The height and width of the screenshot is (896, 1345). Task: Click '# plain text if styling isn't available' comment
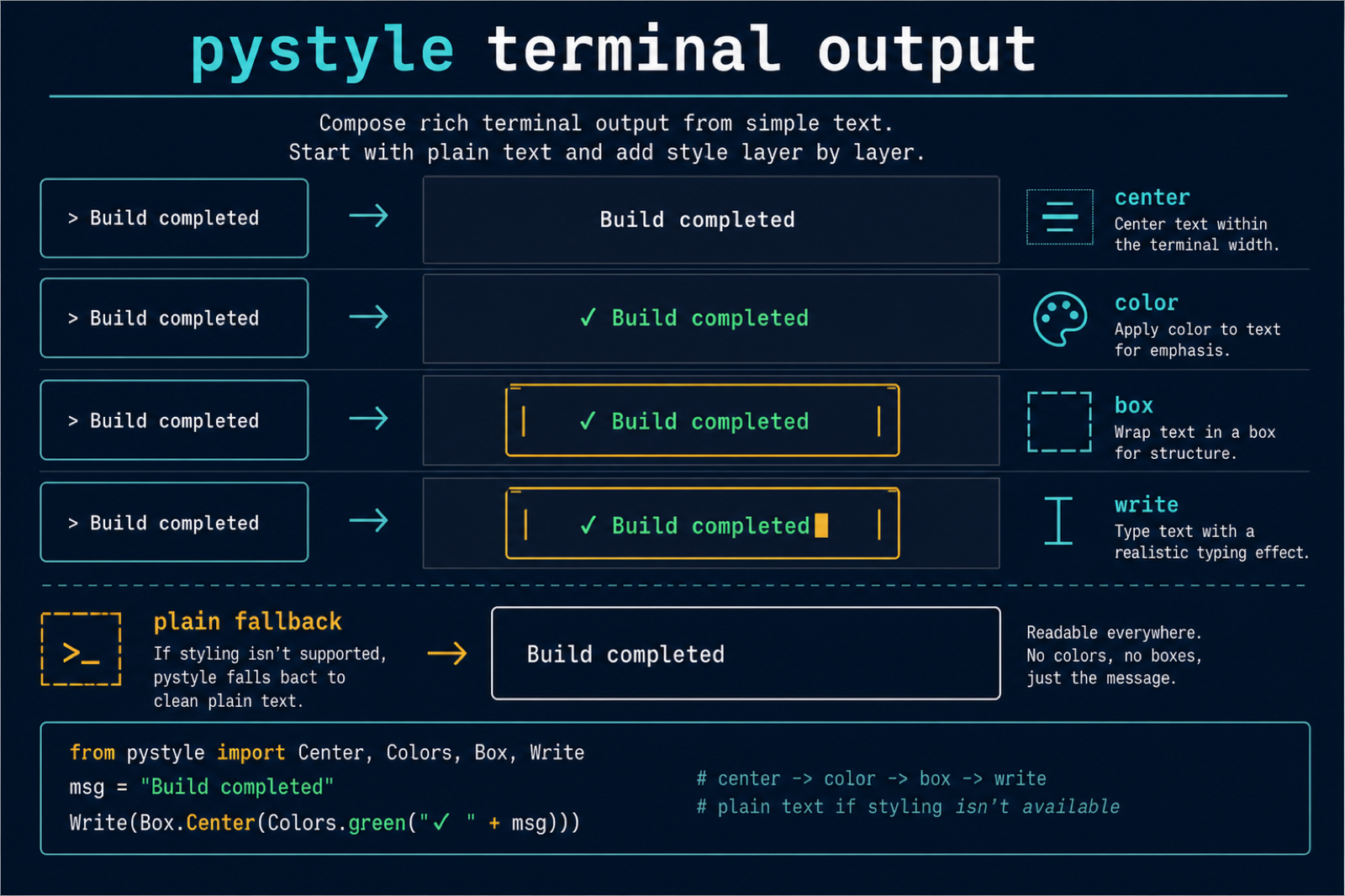pos(908,807)
